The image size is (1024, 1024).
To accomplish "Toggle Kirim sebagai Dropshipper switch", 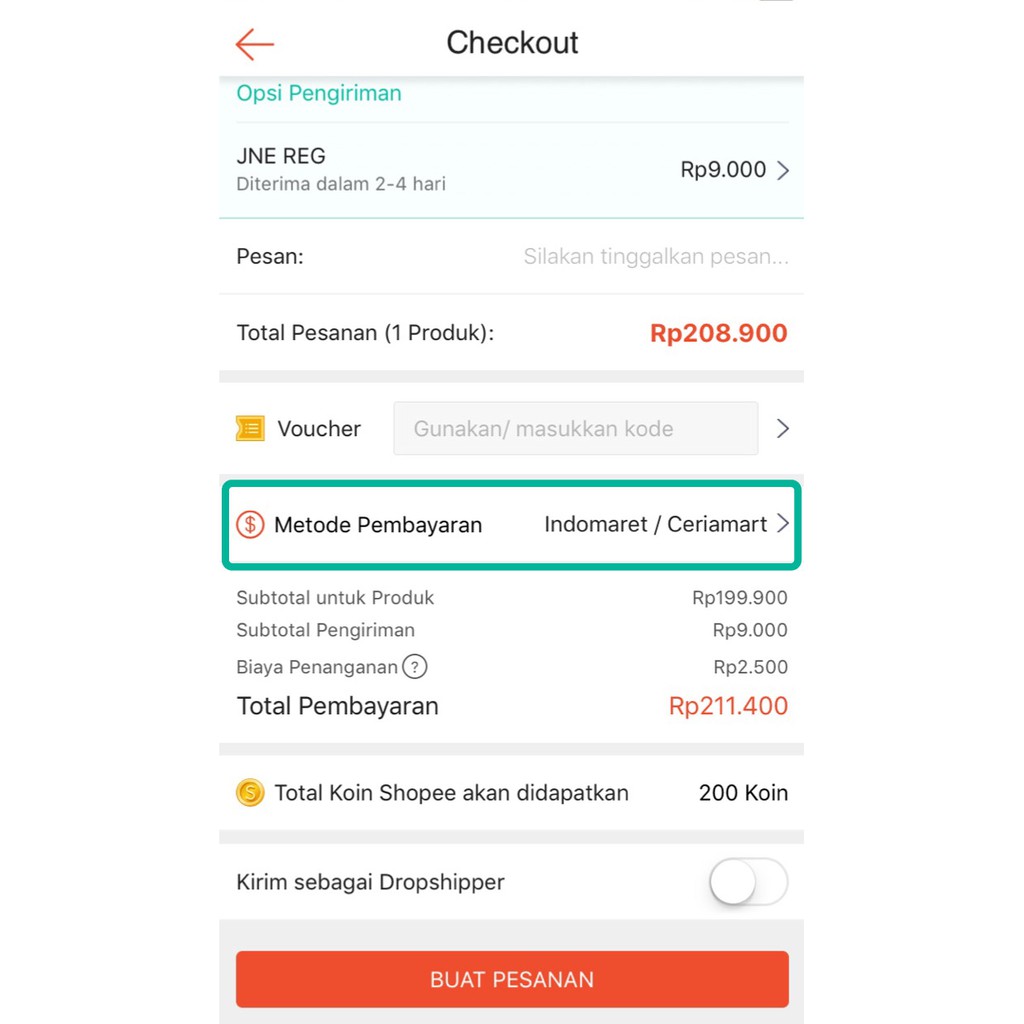I will [748, 883].
